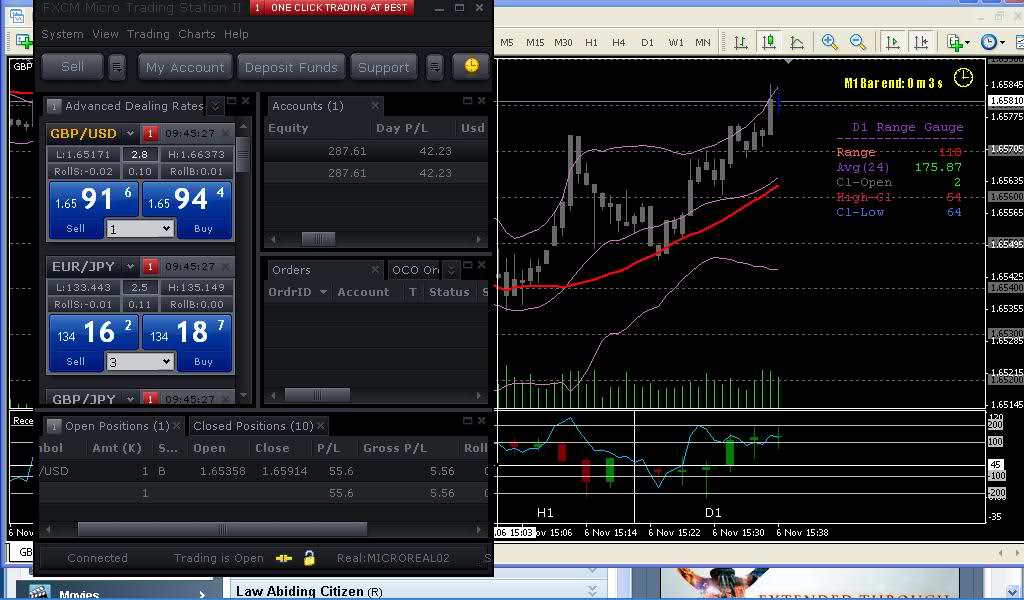This screenshot has height=600, width=1024.
Task: Toggle ONE CLICK TRADING AT BEST banner
Action: 332,8
